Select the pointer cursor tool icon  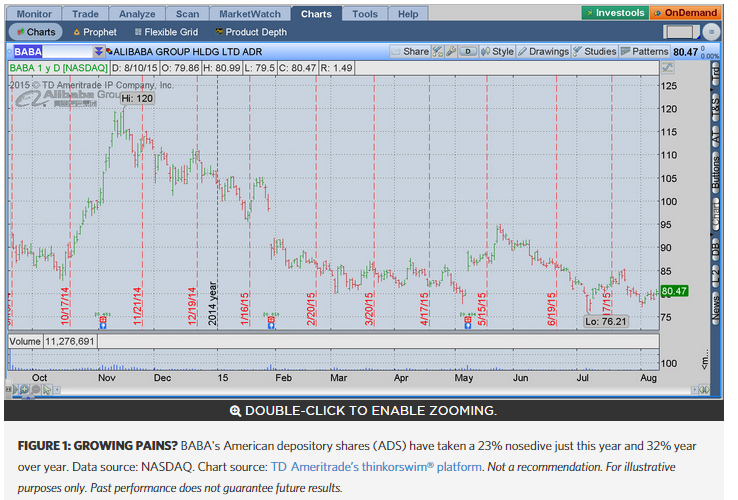[x=47, y=389]
